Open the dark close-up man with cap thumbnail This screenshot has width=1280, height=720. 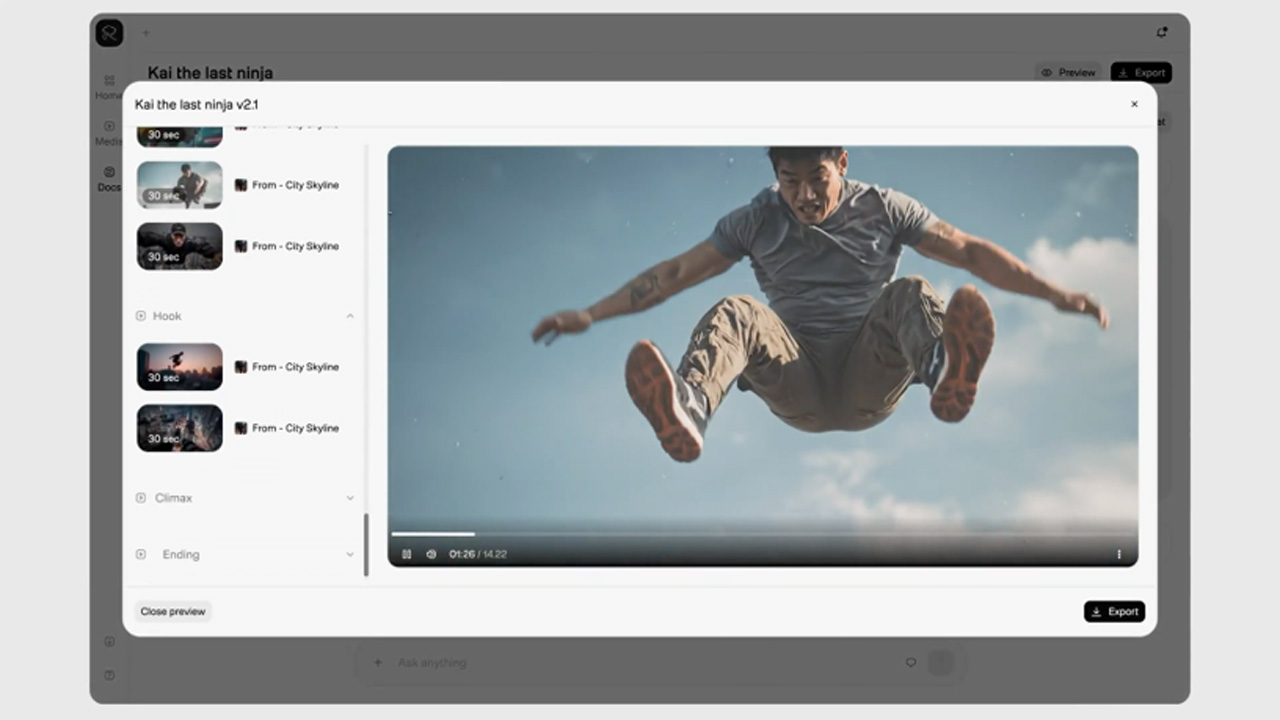(x=180, y=246)
